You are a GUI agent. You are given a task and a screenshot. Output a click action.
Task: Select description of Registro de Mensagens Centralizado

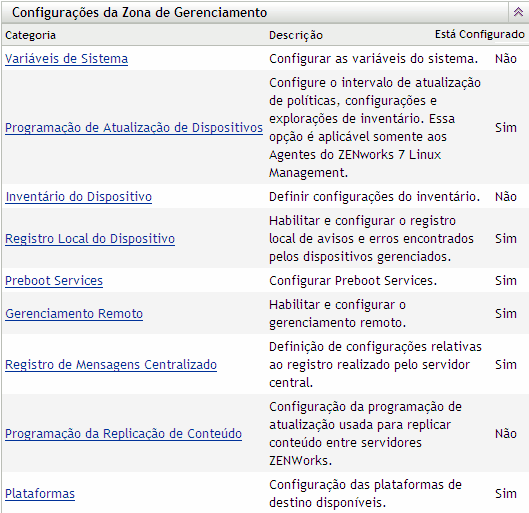point(375,365)
